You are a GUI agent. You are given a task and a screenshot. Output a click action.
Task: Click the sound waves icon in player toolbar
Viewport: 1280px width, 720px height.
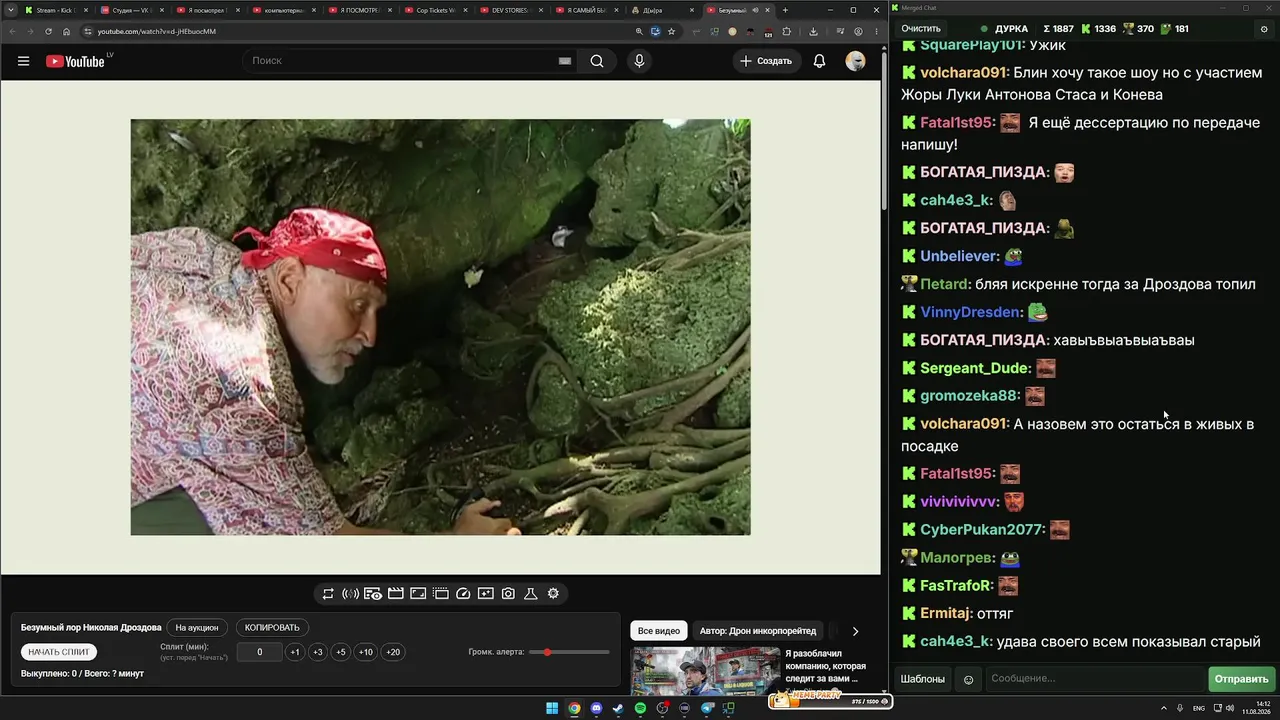(x=350, y=594)
